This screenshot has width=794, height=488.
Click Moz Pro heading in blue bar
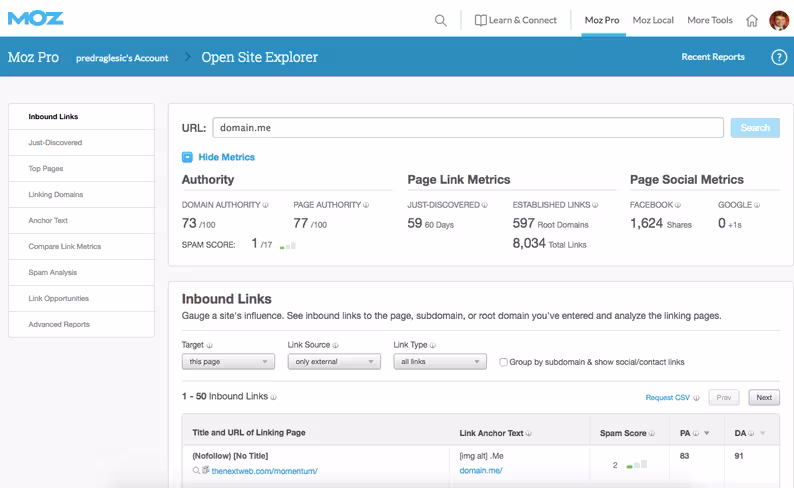point(33,57)
